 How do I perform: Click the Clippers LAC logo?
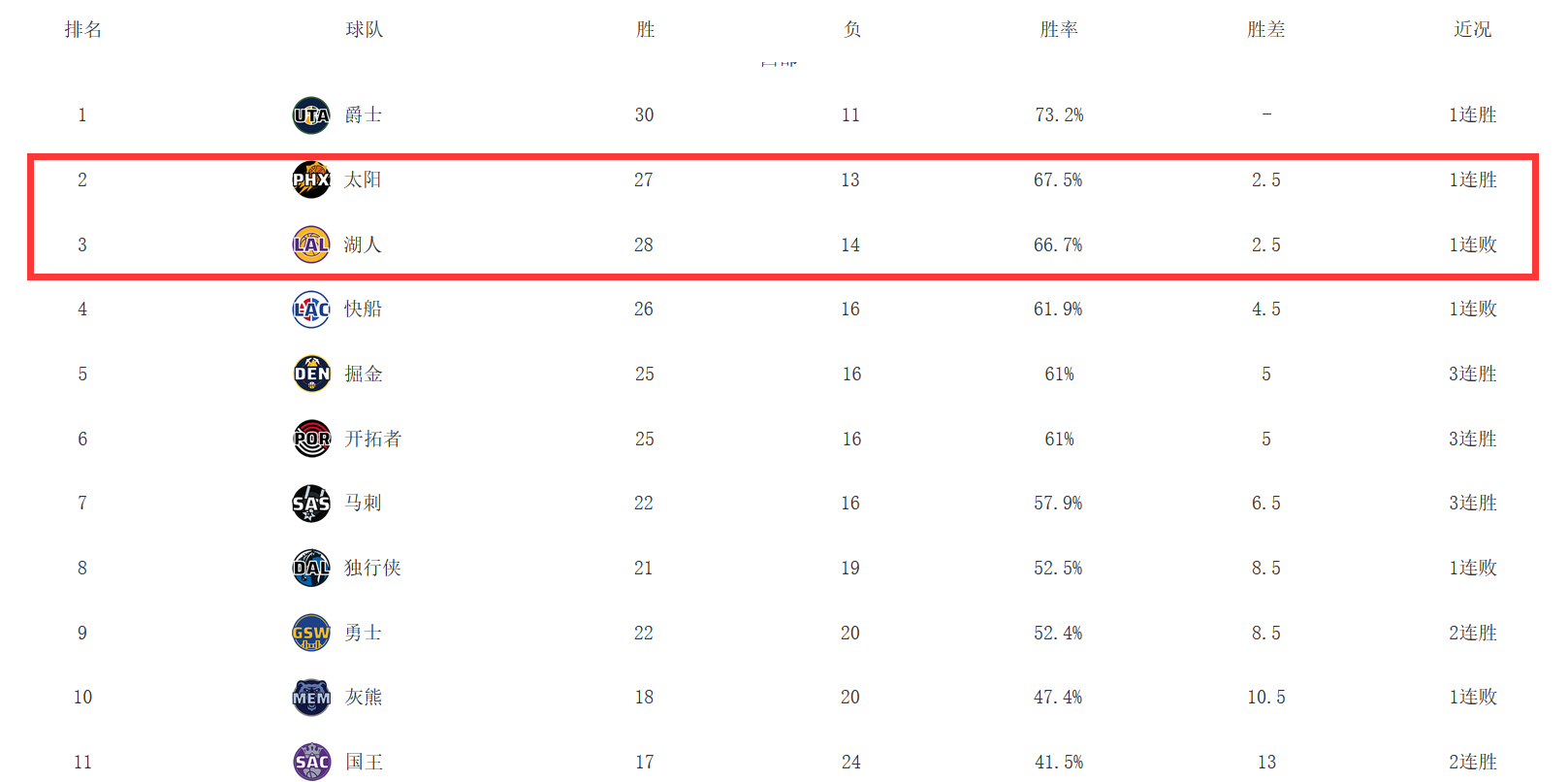[x=311, y=310]
